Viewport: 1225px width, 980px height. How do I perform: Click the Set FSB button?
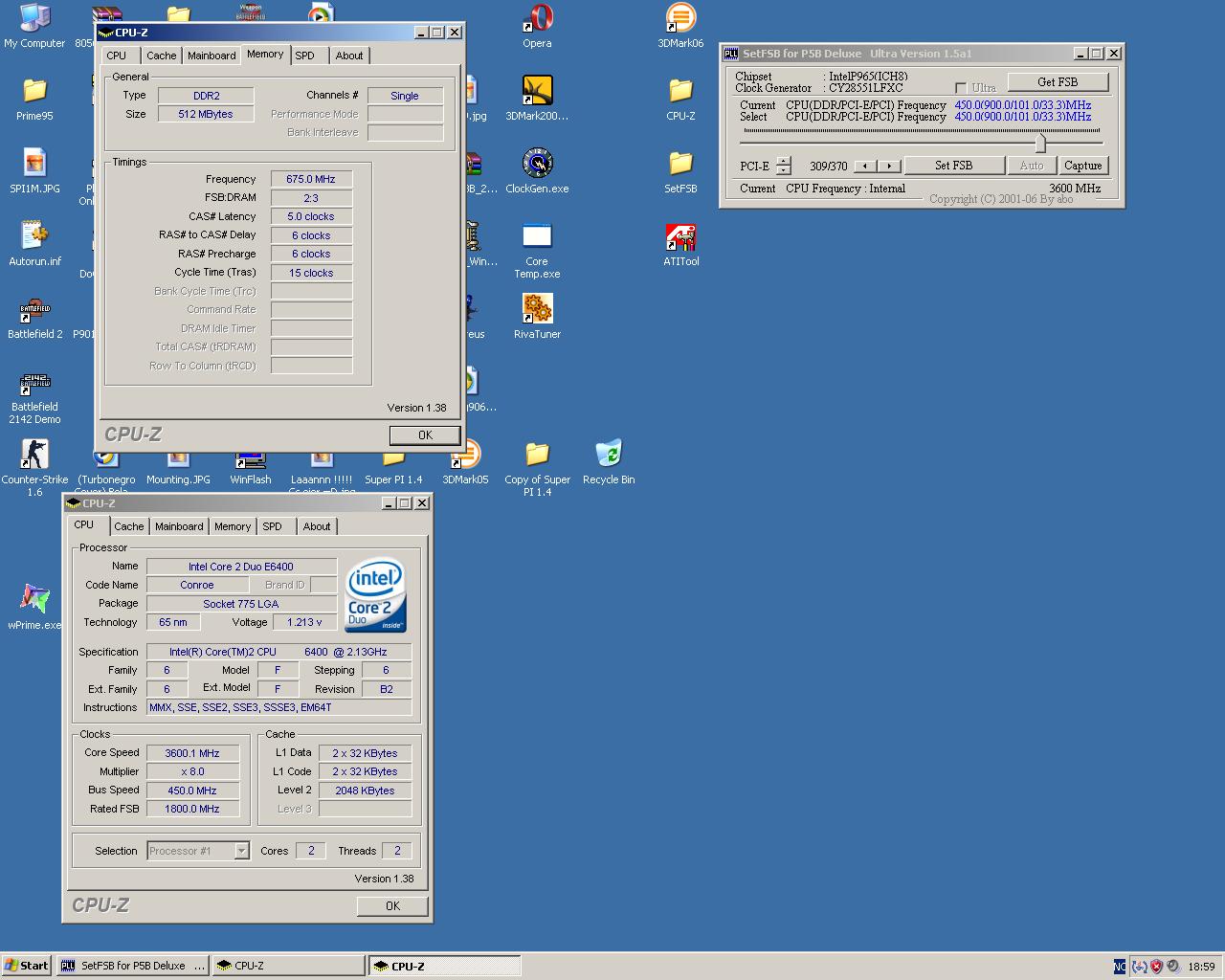(x=953, y=166)
